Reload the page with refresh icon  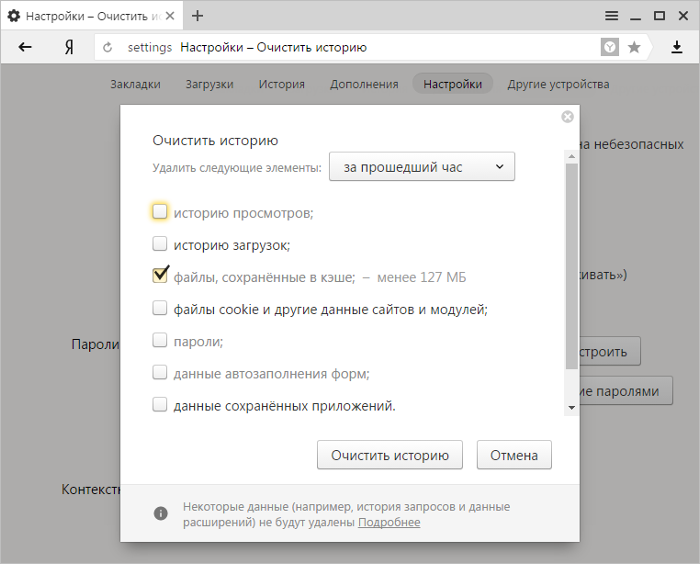(x=108, y=48)
